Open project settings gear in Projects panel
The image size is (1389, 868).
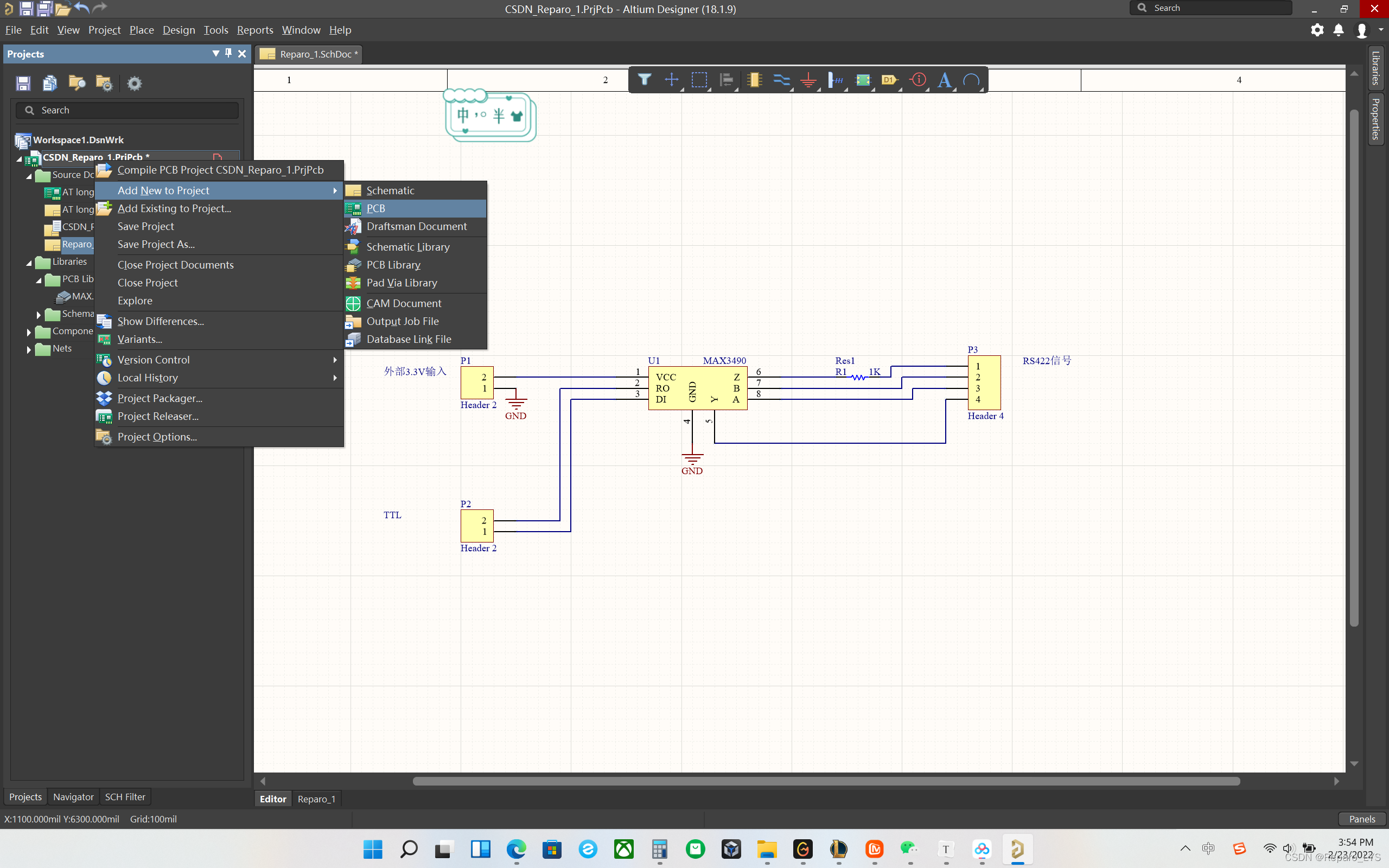135,84
